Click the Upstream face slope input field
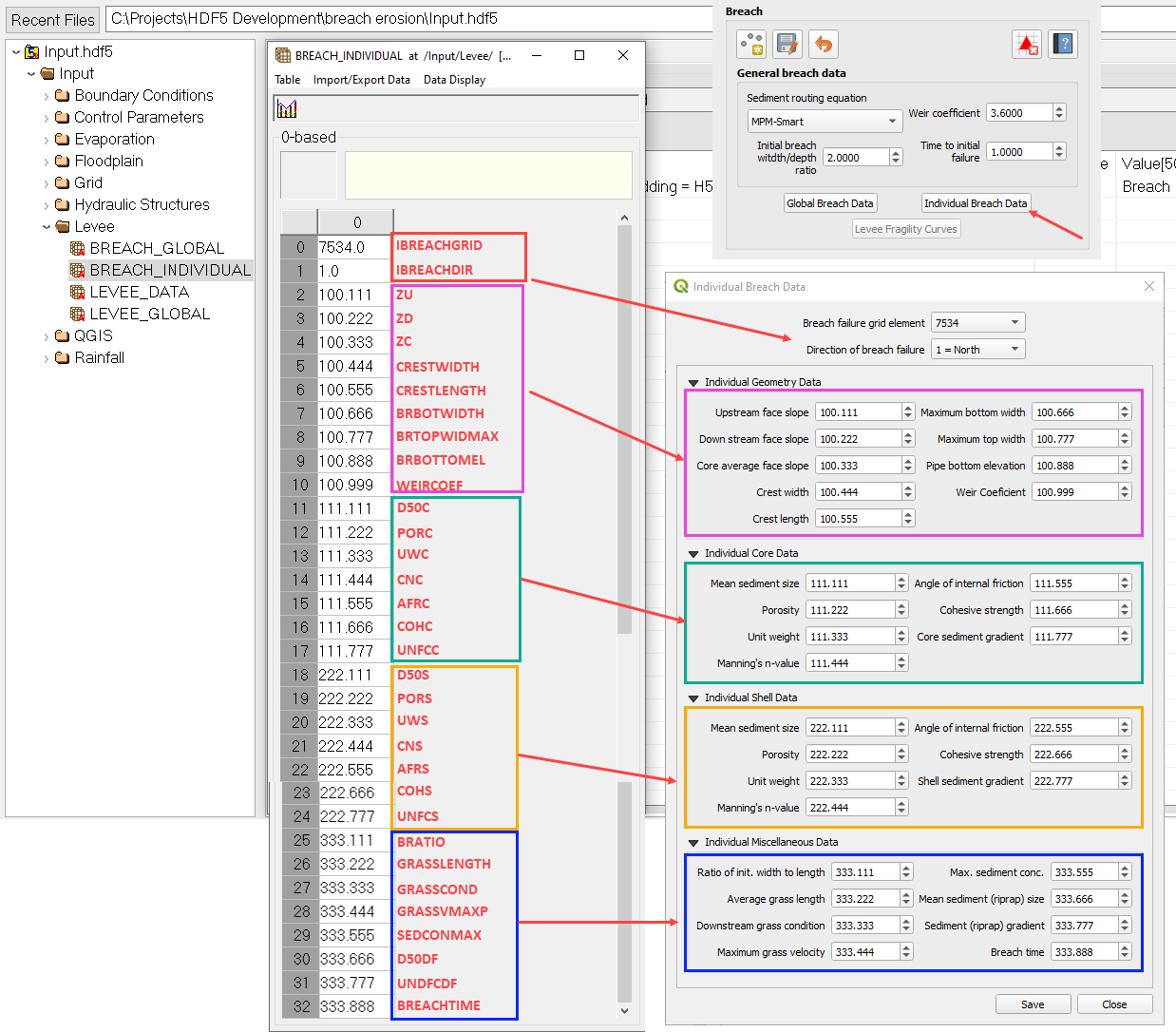The image size is (1176, 1032). 858,412
